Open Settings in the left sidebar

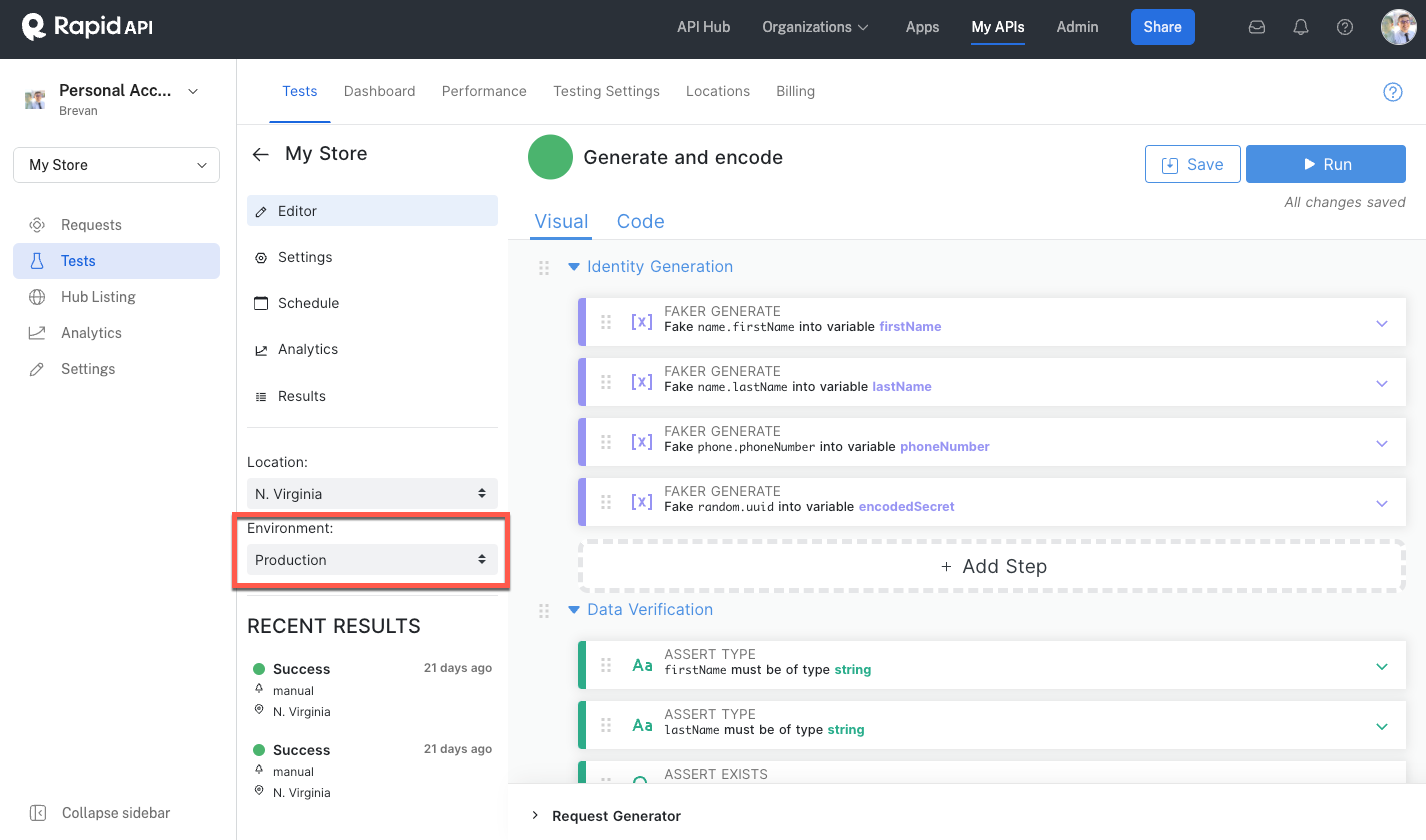coord(116,369)
